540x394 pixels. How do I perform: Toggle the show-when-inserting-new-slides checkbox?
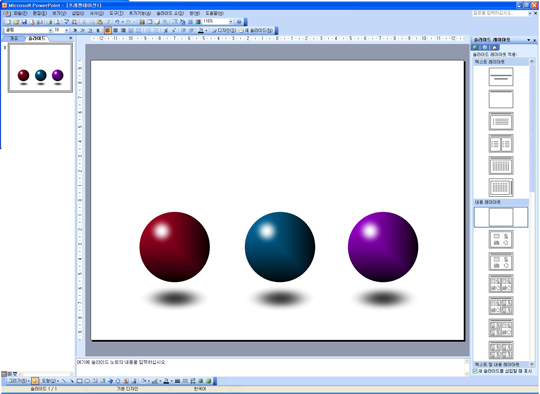475,371
